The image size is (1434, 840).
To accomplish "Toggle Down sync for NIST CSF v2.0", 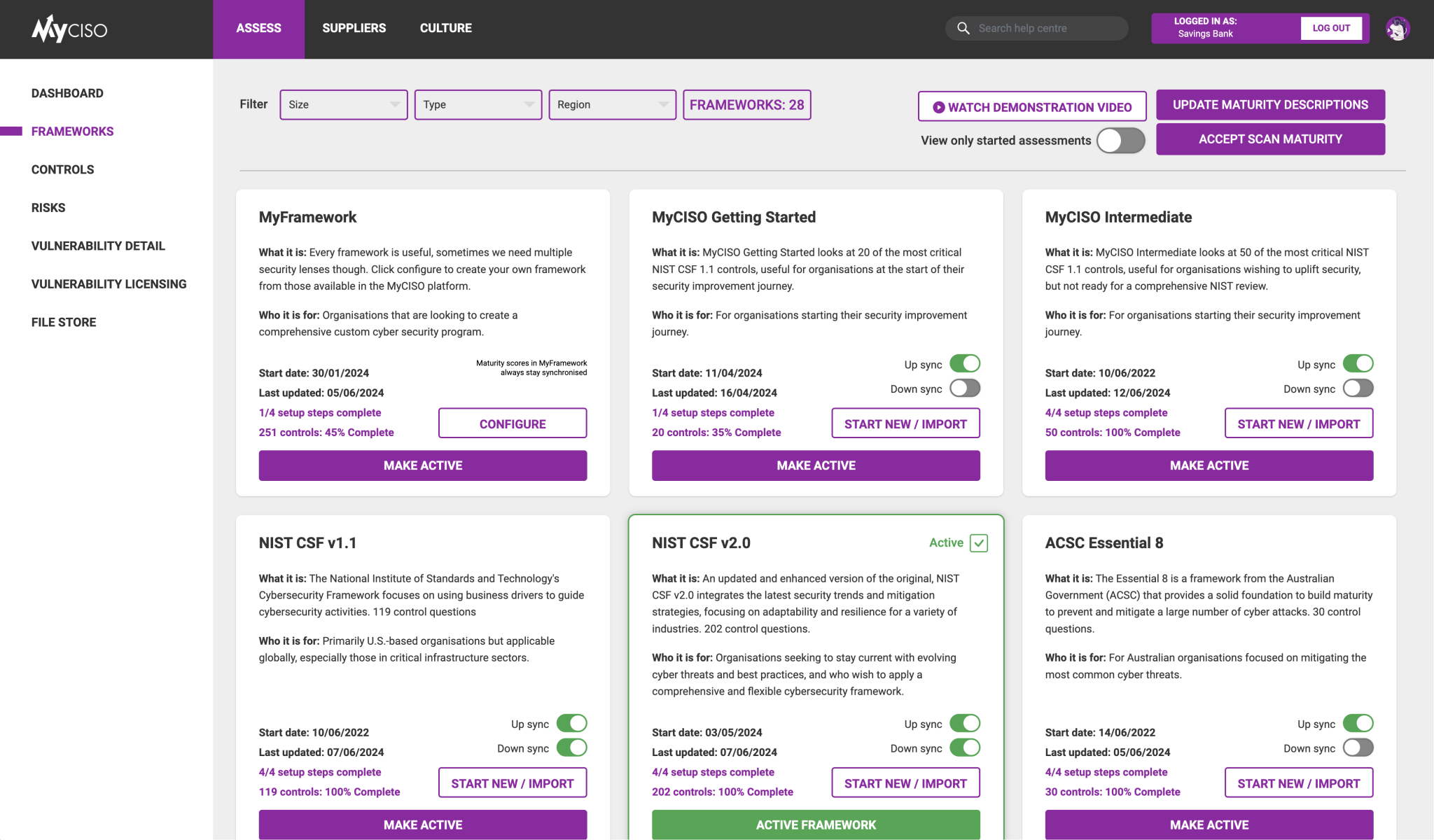I will [x=965, y=748].
